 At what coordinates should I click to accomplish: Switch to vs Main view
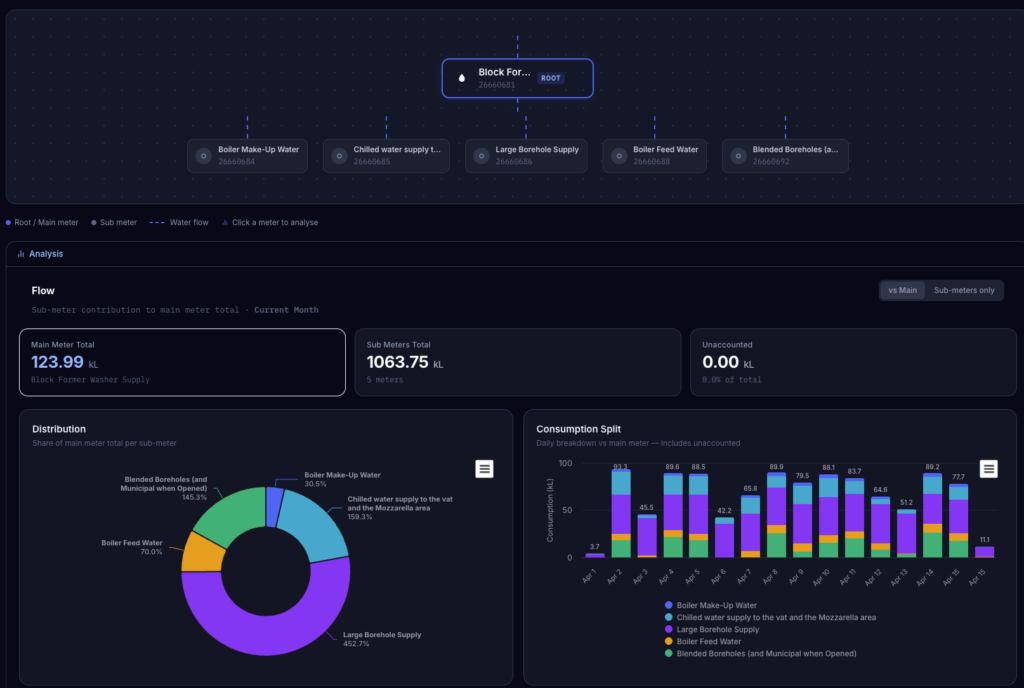point(903,290)
